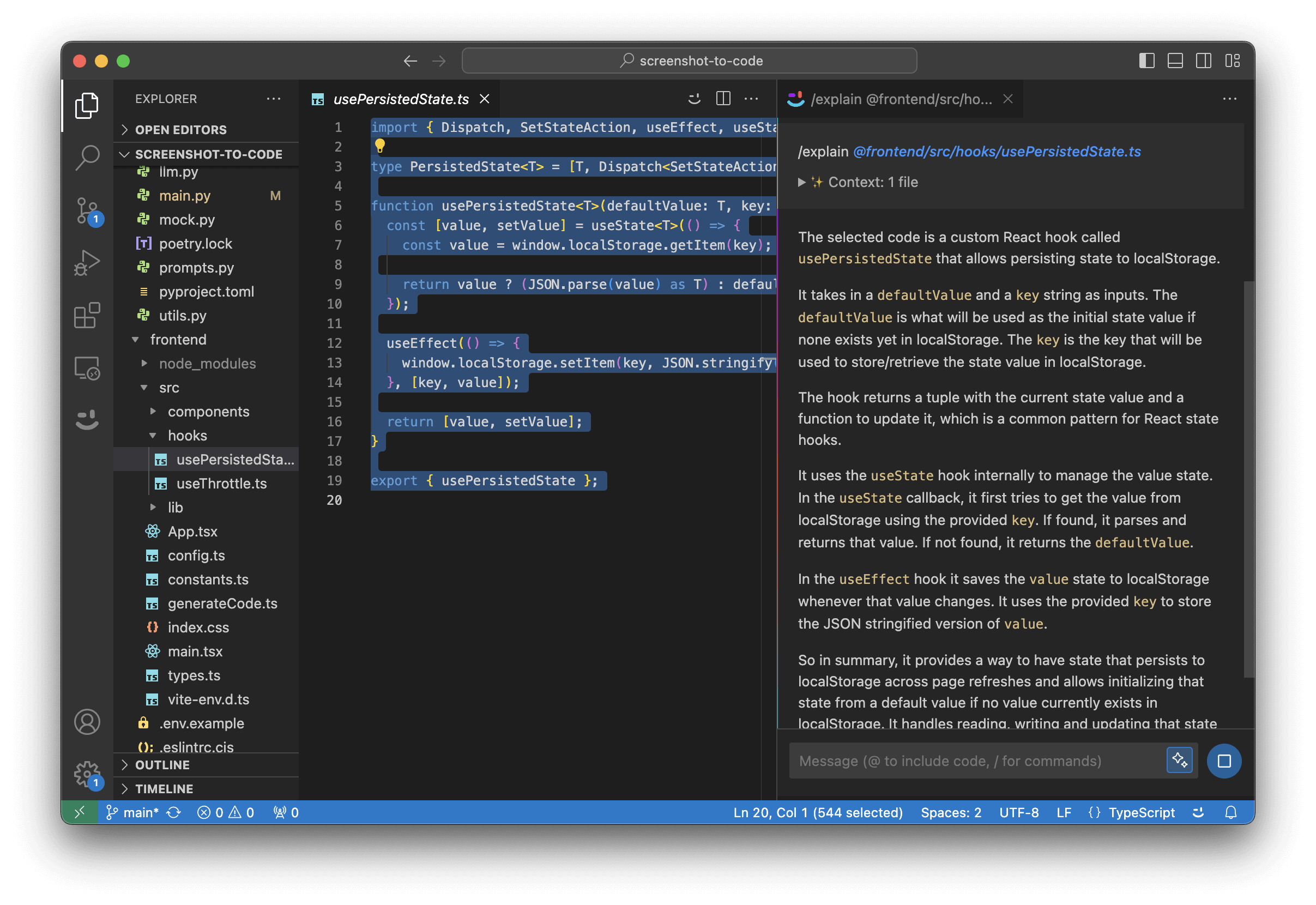Open errors and warnings count in status bar
This screenshot has width=1316, height=905.
(x=226, y=812)
